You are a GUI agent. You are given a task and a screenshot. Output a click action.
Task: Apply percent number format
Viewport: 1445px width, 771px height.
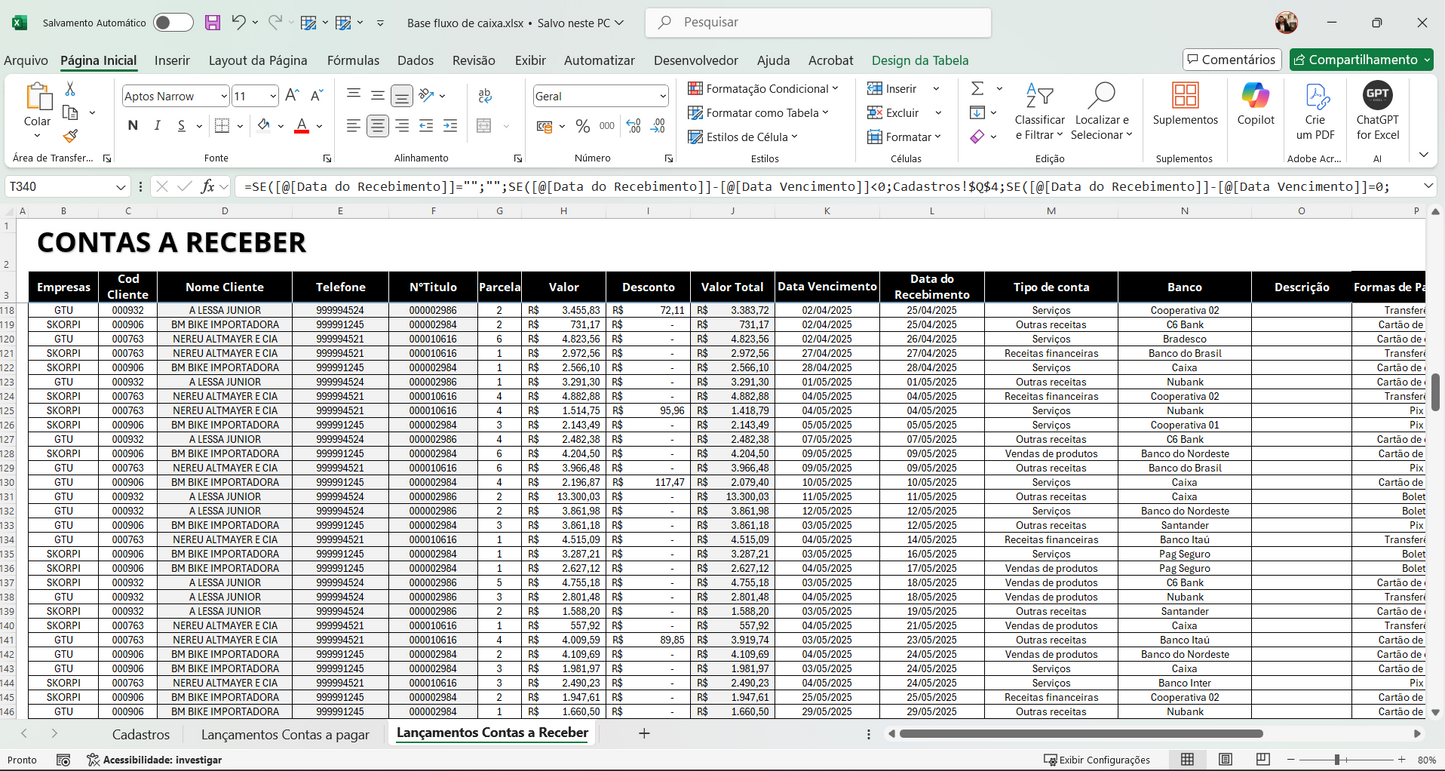pos(581,126)
